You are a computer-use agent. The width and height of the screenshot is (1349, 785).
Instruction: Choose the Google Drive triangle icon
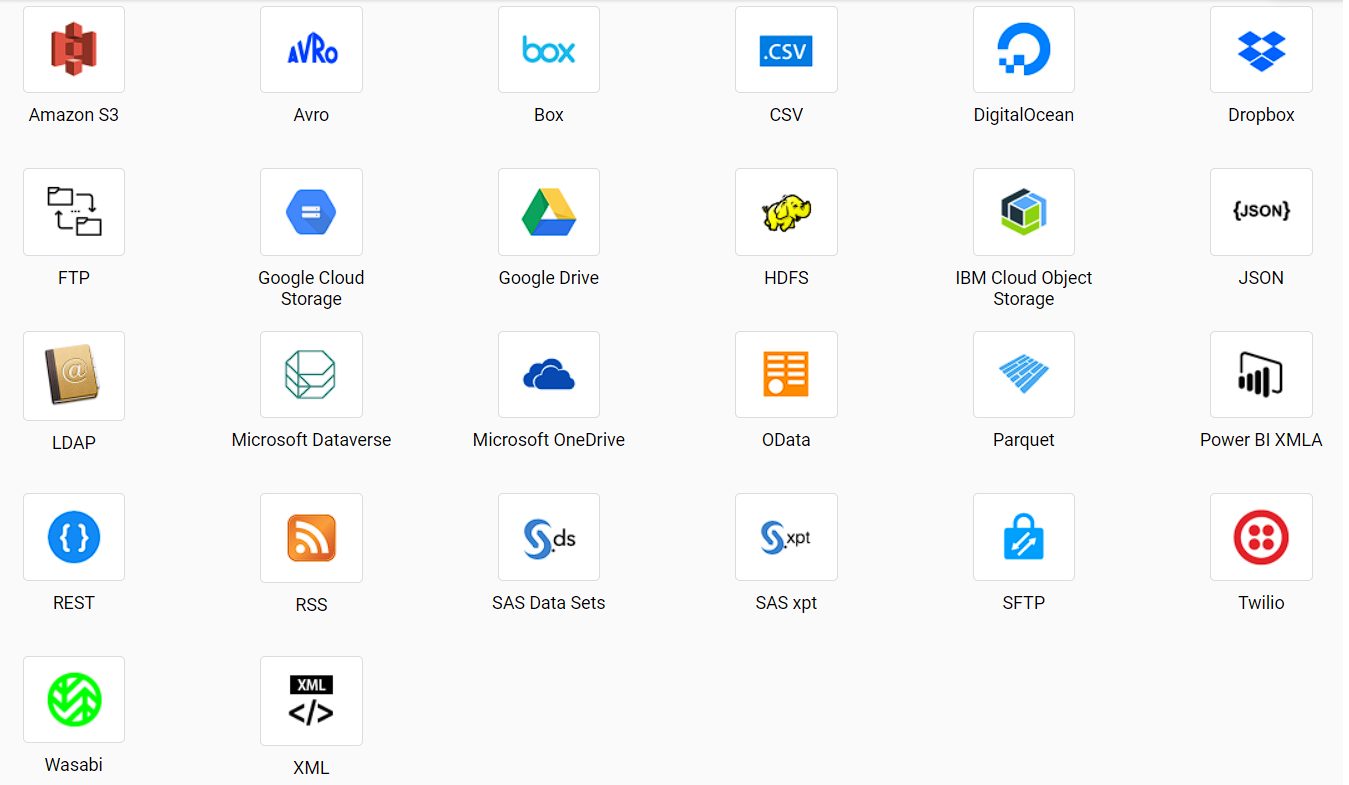(549, 212)
